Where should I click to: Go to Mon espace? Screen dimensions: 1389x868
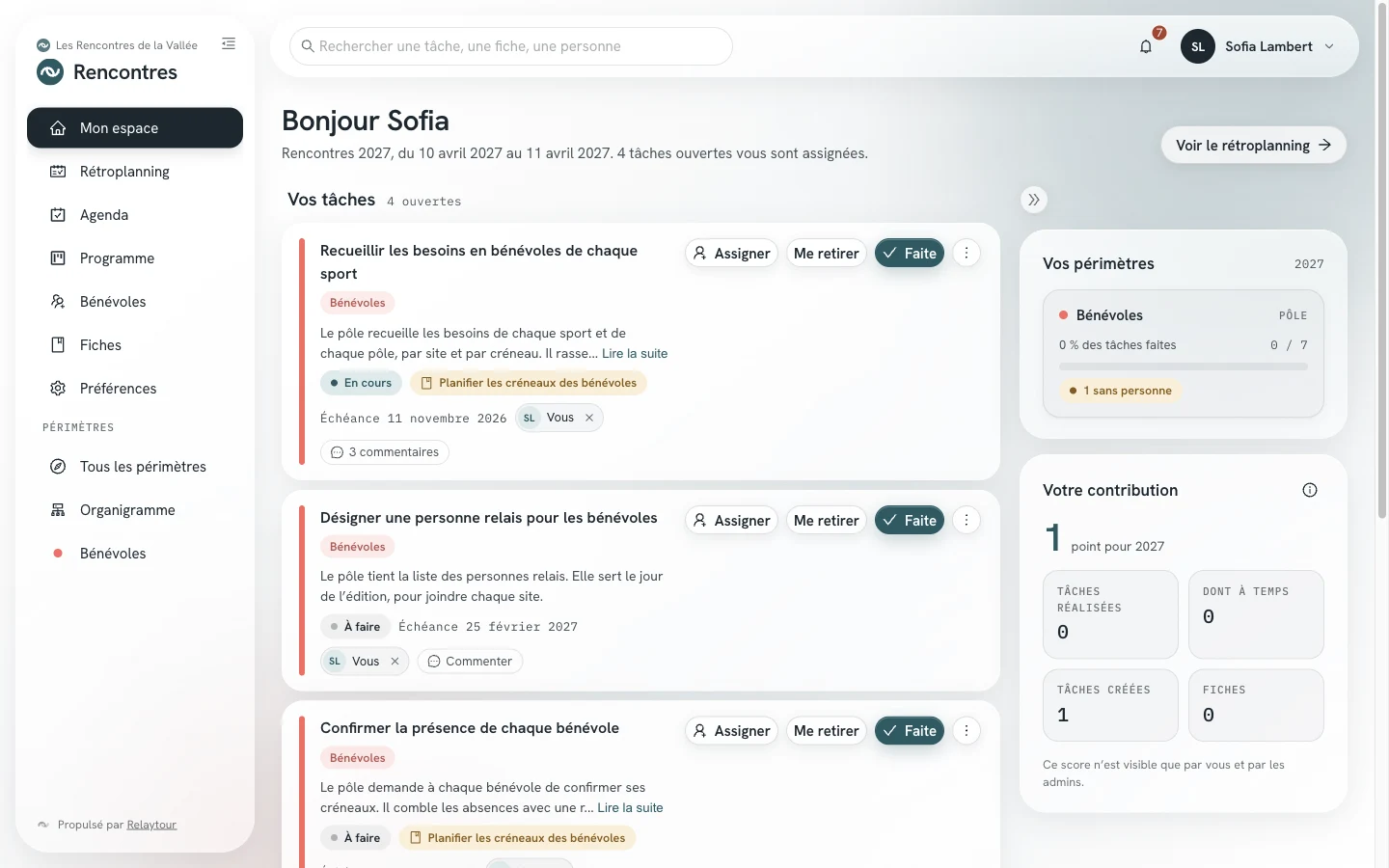[x=135, y=128]
